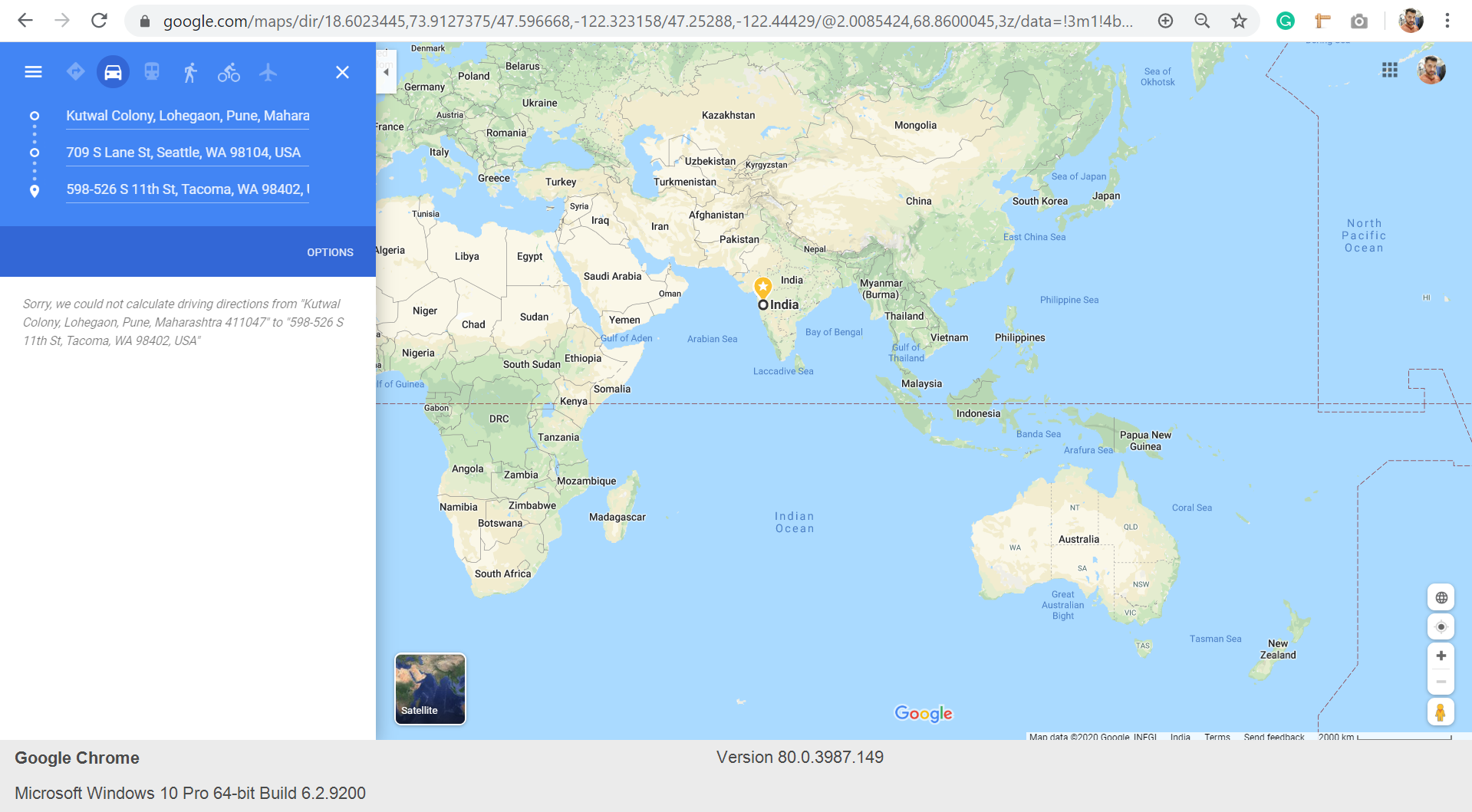
Task: Collapse the side panel arrow
Action: click(x=386, y=72)
